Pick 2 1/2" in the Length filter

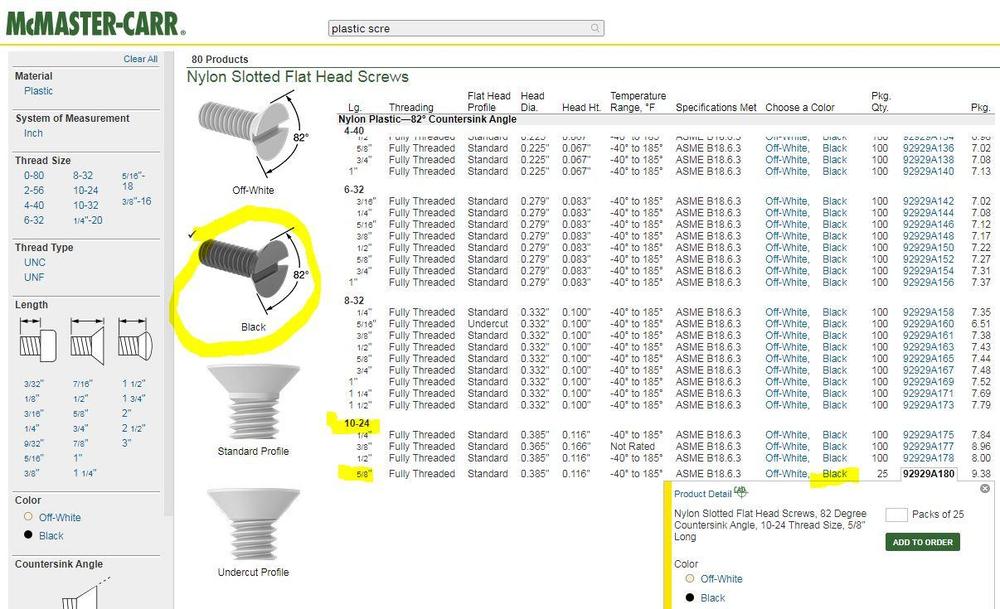click(x=134, y=428)
